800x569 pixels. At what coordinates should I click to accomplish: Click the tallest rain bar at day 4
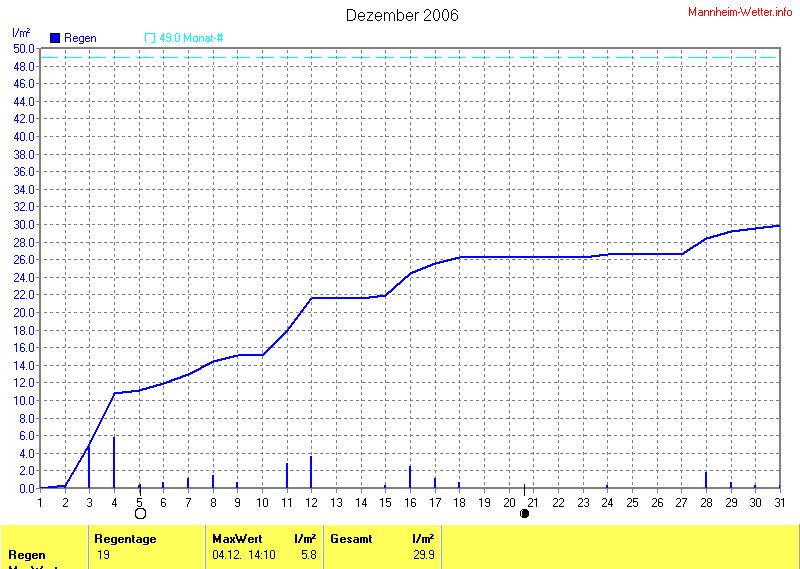[x=114, y=463]
